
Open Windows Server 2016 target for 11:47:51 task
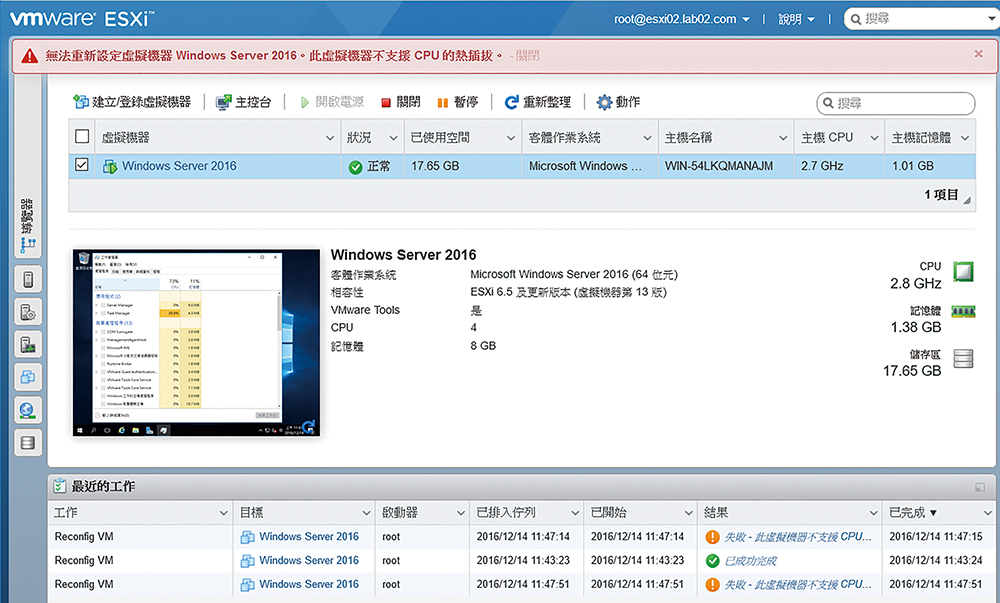(309, 584)
